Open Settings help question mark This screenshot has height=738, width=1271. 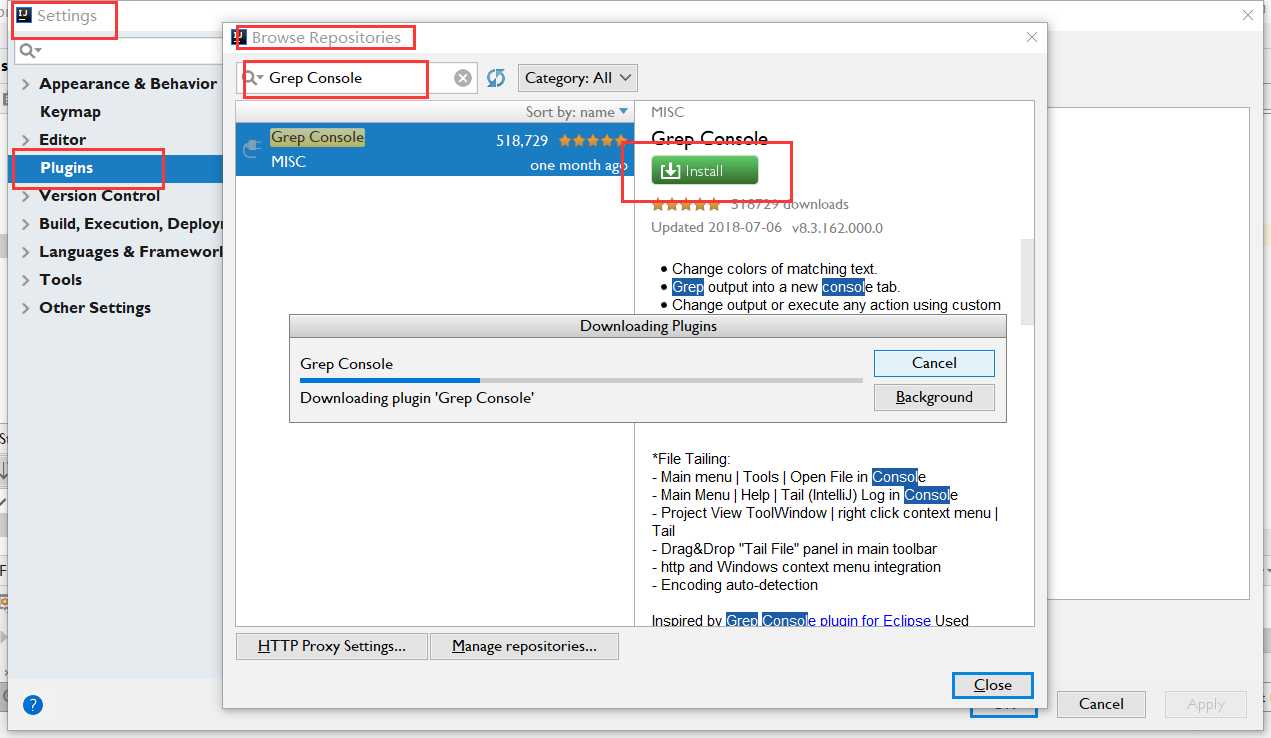pyautogui.click(x=33, y=705)
